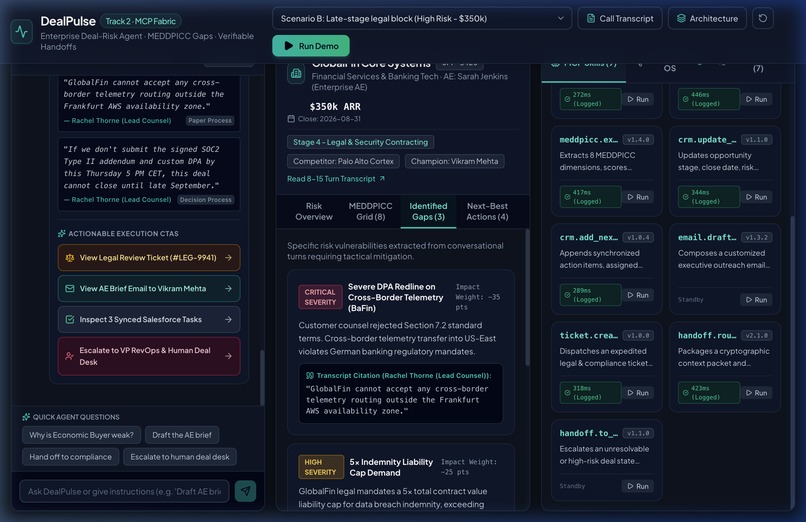The width and height of the screenshot is (806, 522).
Task: Click the sparkle icon by Actionable Execution CTAs
Action: click(62, 234)
